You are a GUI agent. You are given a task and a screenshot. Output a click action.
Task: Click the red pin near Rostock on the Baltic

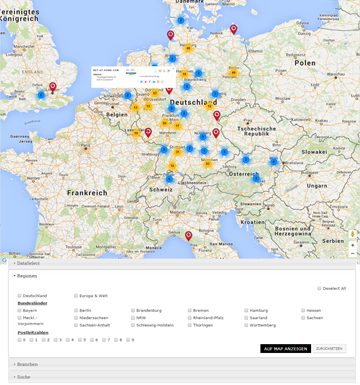point(234,29)
